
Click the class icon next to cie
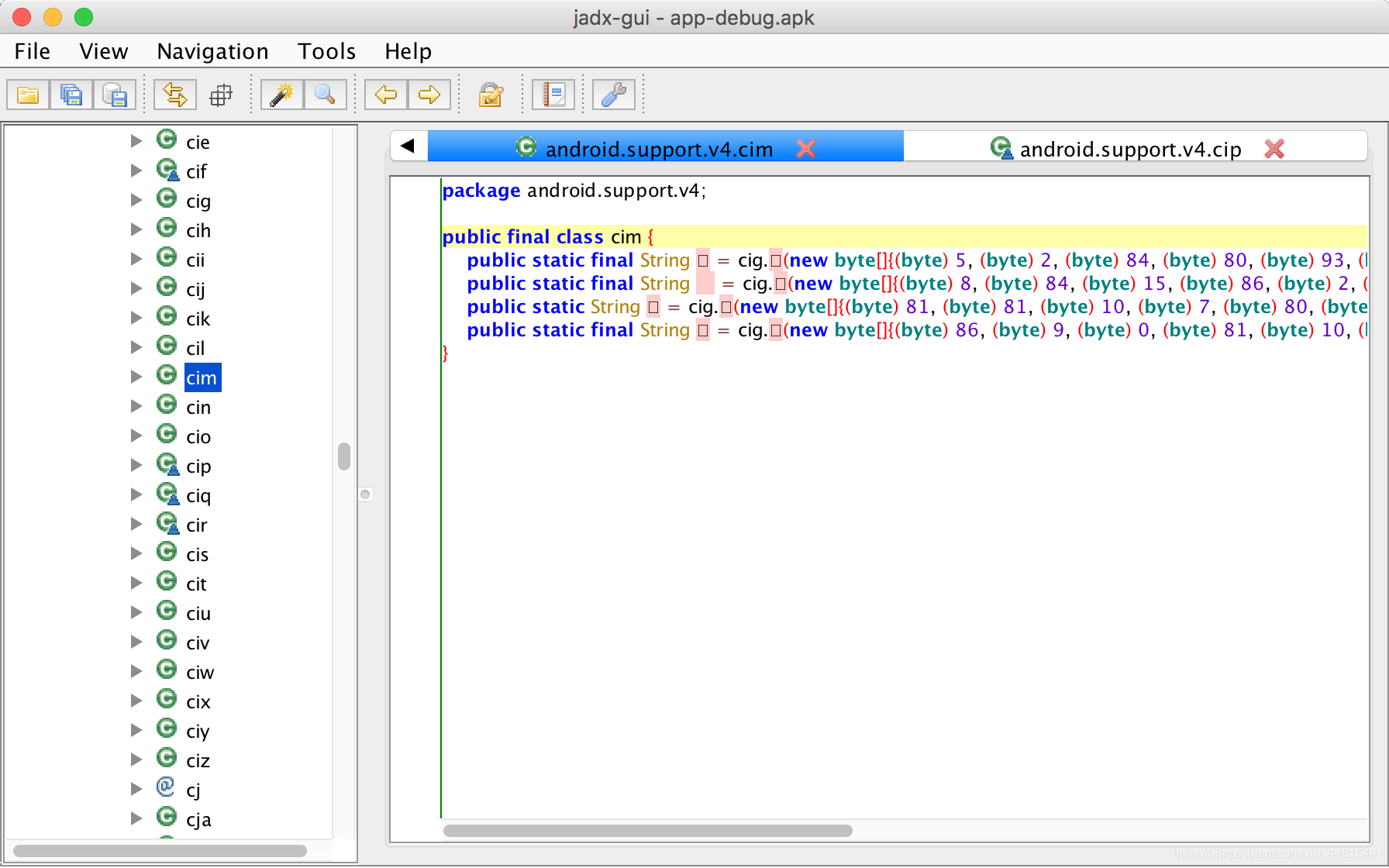(x=167, y=139)
